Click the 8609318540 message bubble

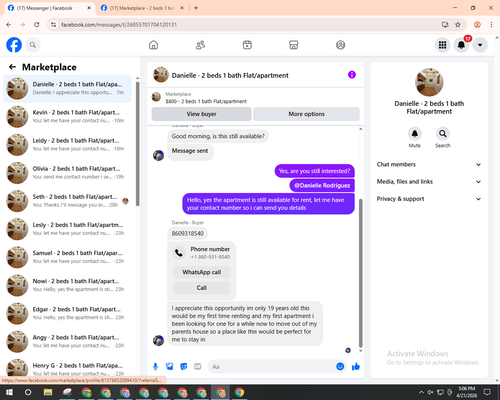[188, 233]
